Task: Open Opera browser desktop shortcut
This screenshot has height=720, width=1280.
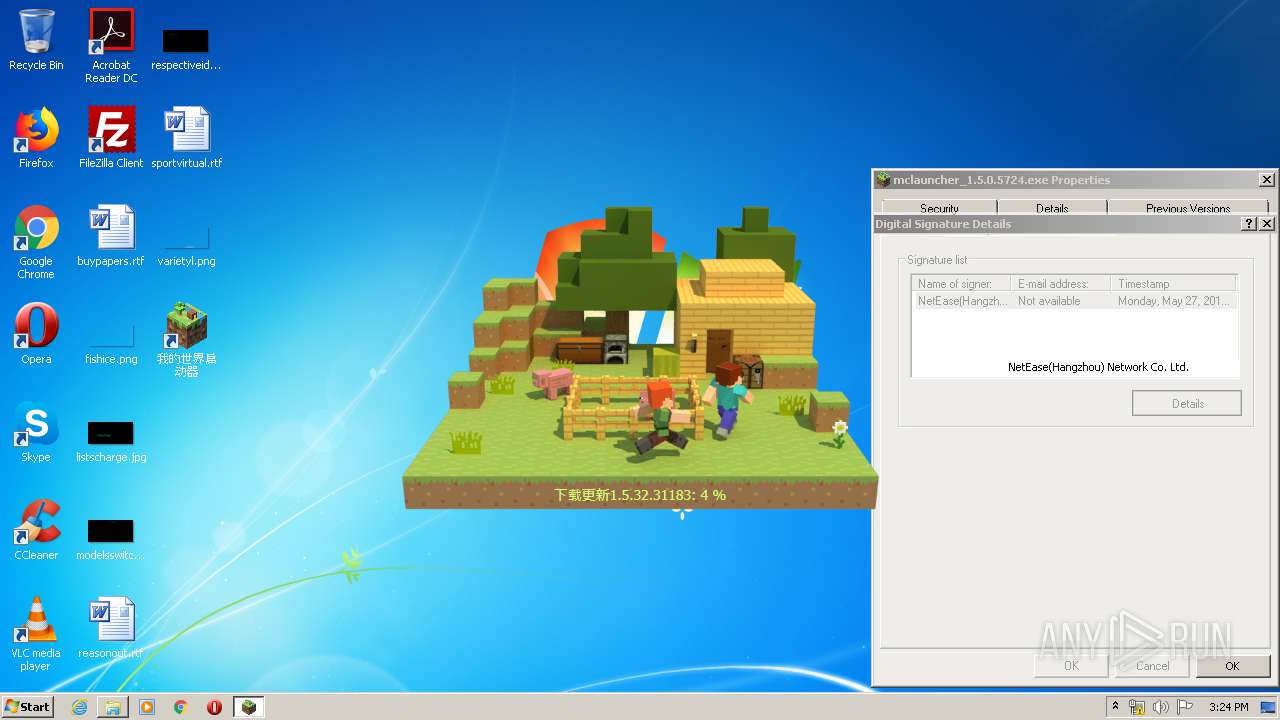Action: pos(36,334)
